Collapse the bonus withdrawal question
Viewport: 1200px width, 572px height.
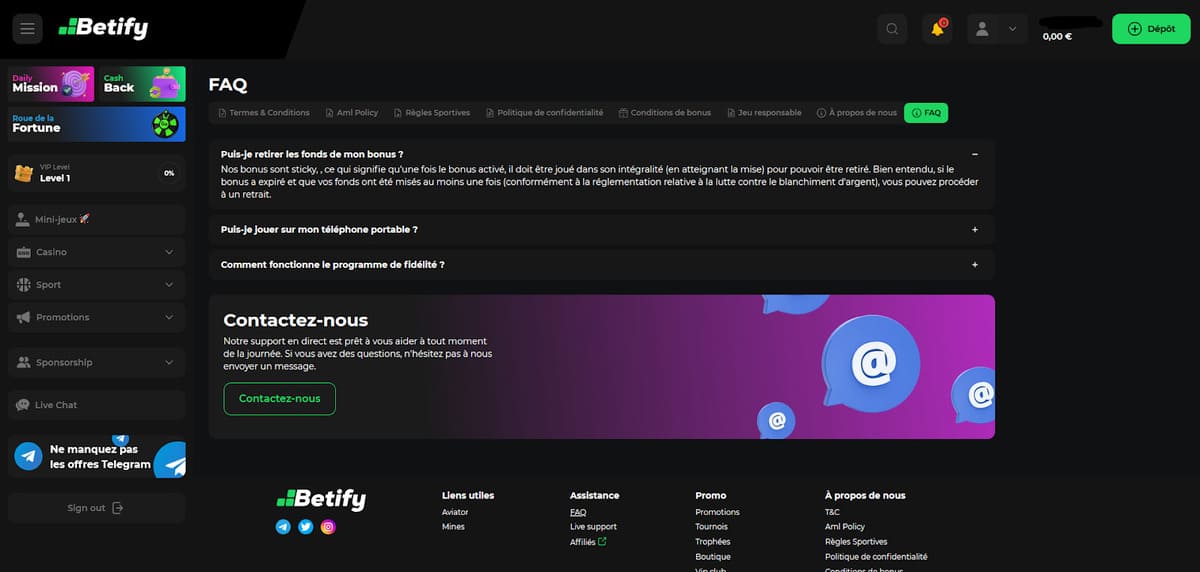click(x=974, y=154)
